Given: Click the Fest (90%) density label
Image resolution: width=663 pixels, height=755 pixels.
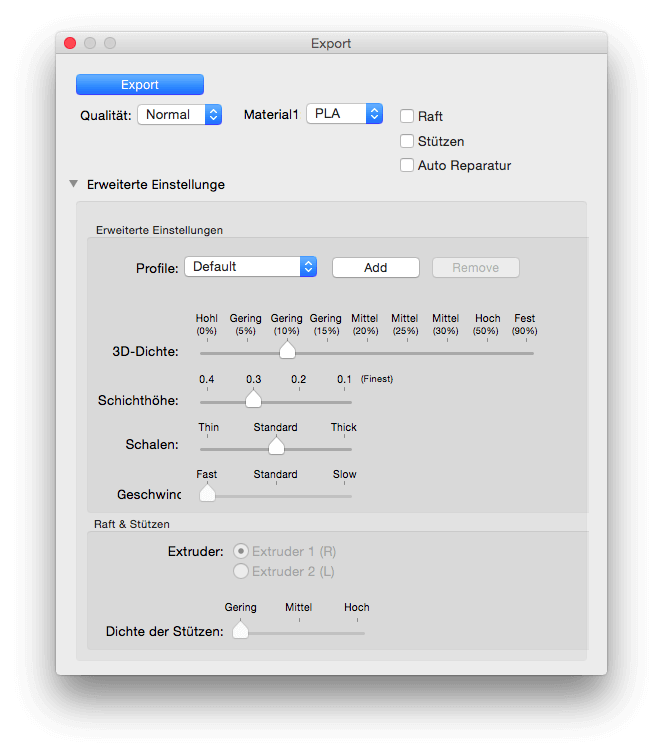Looking at the screenshot, I should point(525,324).
